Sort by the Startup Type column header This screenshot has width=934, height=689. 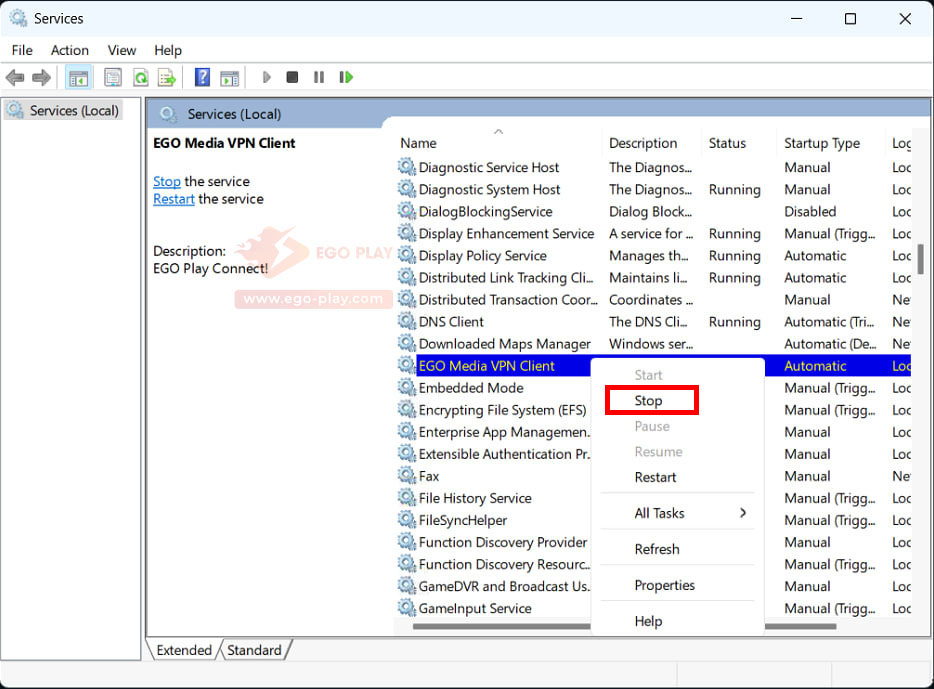tap(822, 144)
